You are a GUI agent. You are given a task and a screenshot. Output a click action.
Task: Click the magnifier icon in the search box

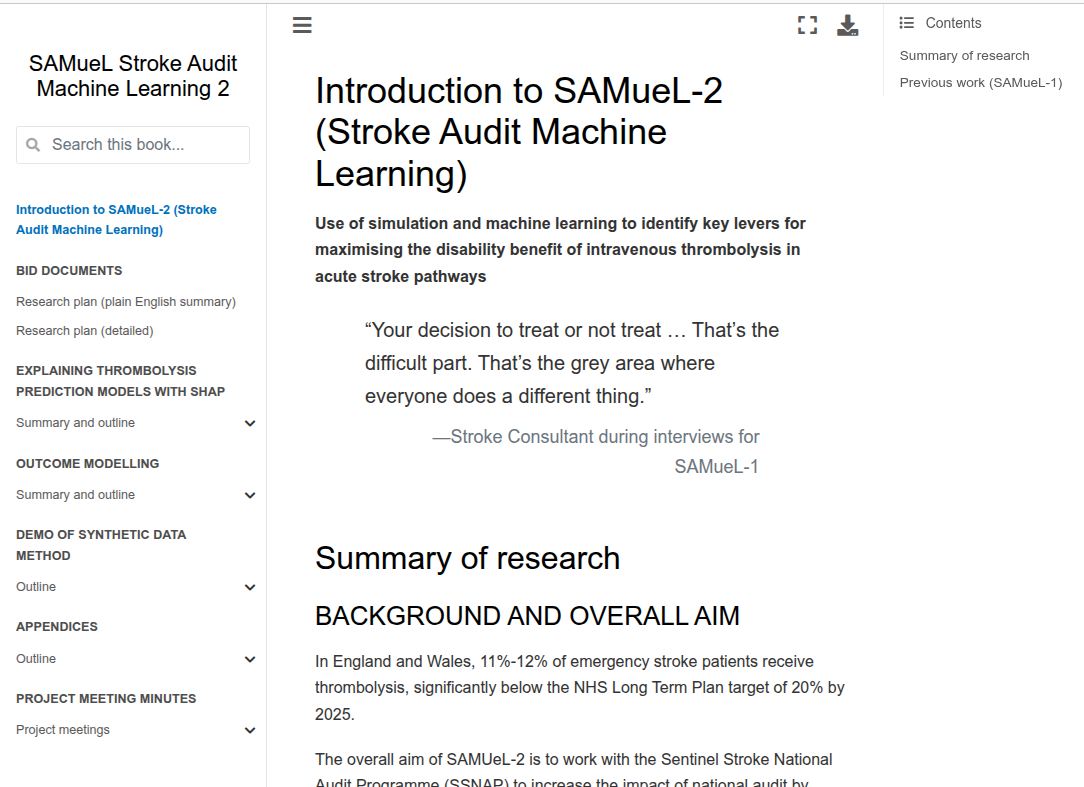pyautogui.click(x=33, y=145)
